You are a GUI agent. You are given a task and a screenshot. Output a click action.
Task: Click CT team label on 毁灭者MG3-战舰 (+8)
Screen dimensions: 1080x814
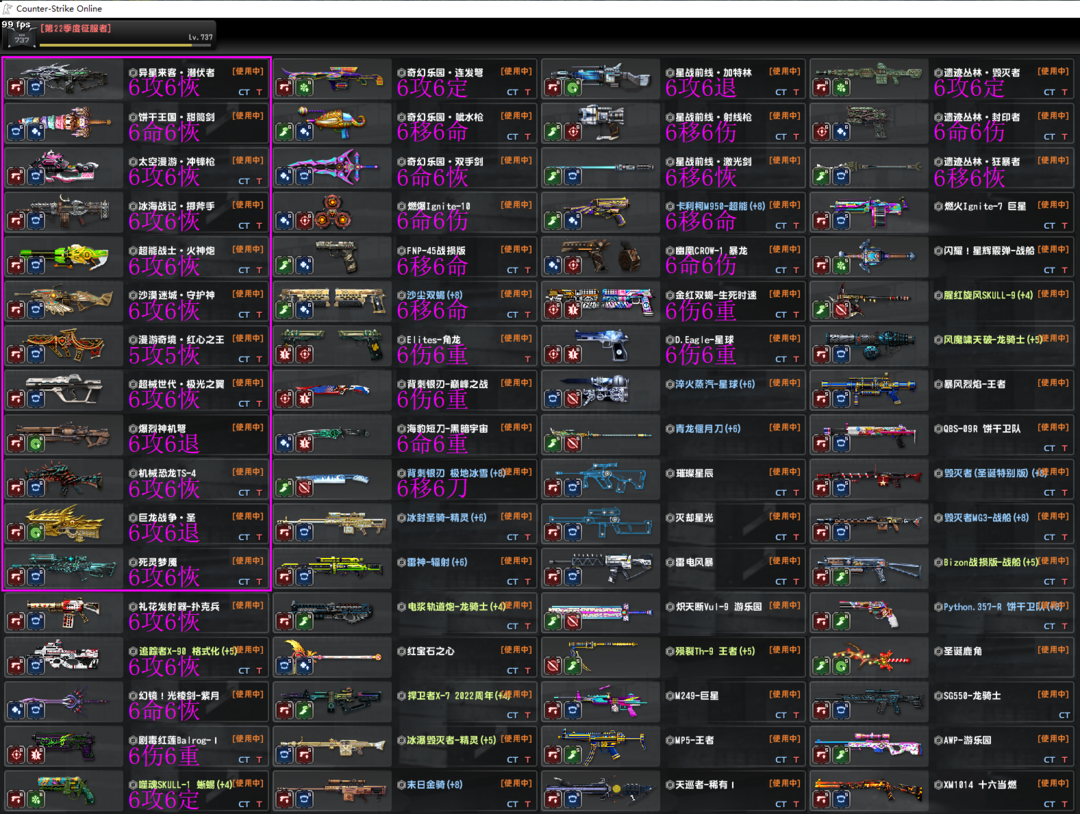pyautogui.click(x=1049, y=537)
